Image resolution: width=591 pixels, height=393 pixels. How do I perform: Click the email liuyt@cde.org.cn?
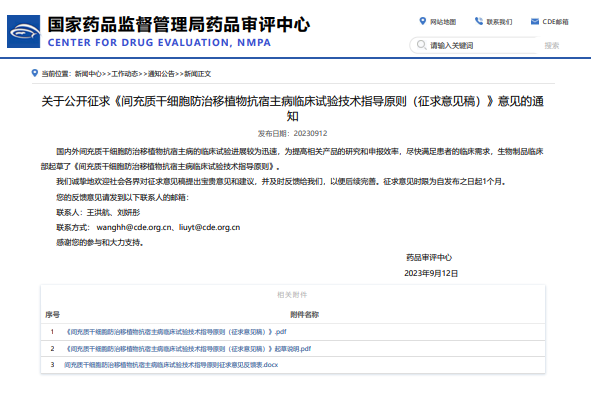tap(209, 228)
